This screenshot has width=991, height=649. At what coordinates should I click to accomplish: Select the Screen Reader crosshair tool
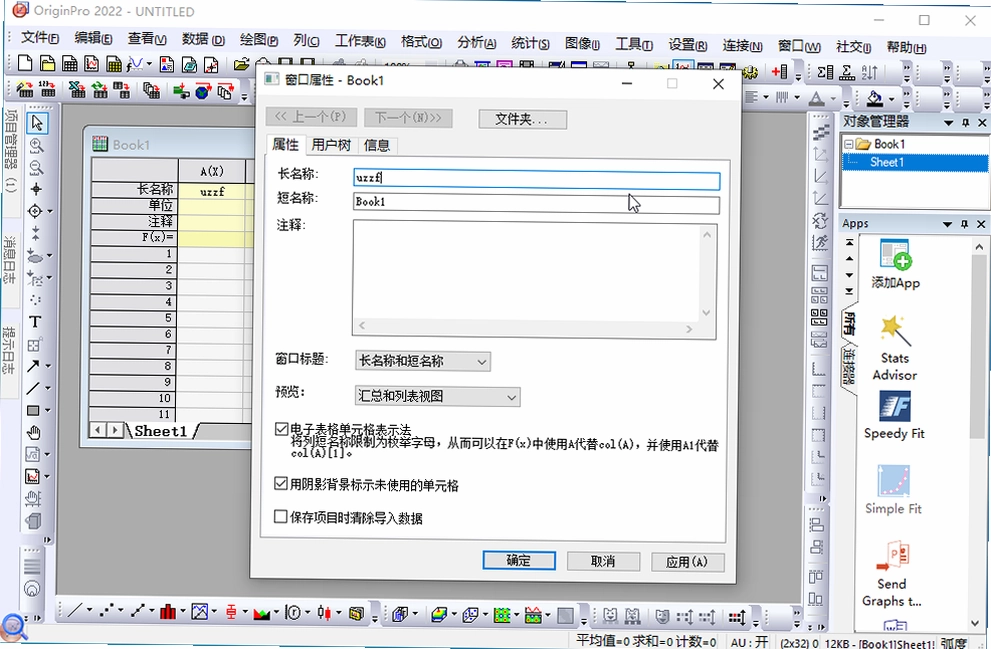(36, 189)
